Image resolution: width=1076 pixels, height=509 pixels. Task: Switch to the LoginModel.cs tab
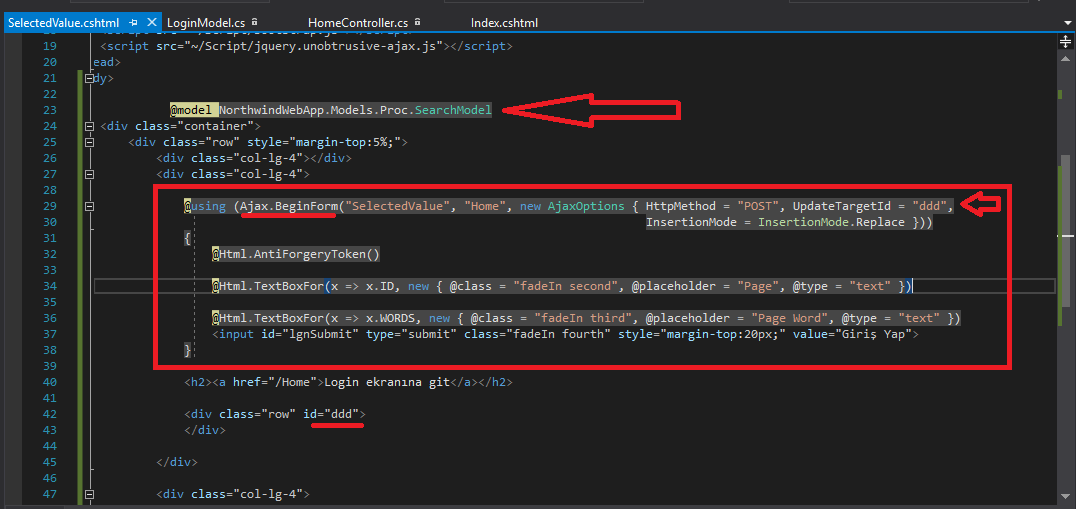(x=205, y=21)
